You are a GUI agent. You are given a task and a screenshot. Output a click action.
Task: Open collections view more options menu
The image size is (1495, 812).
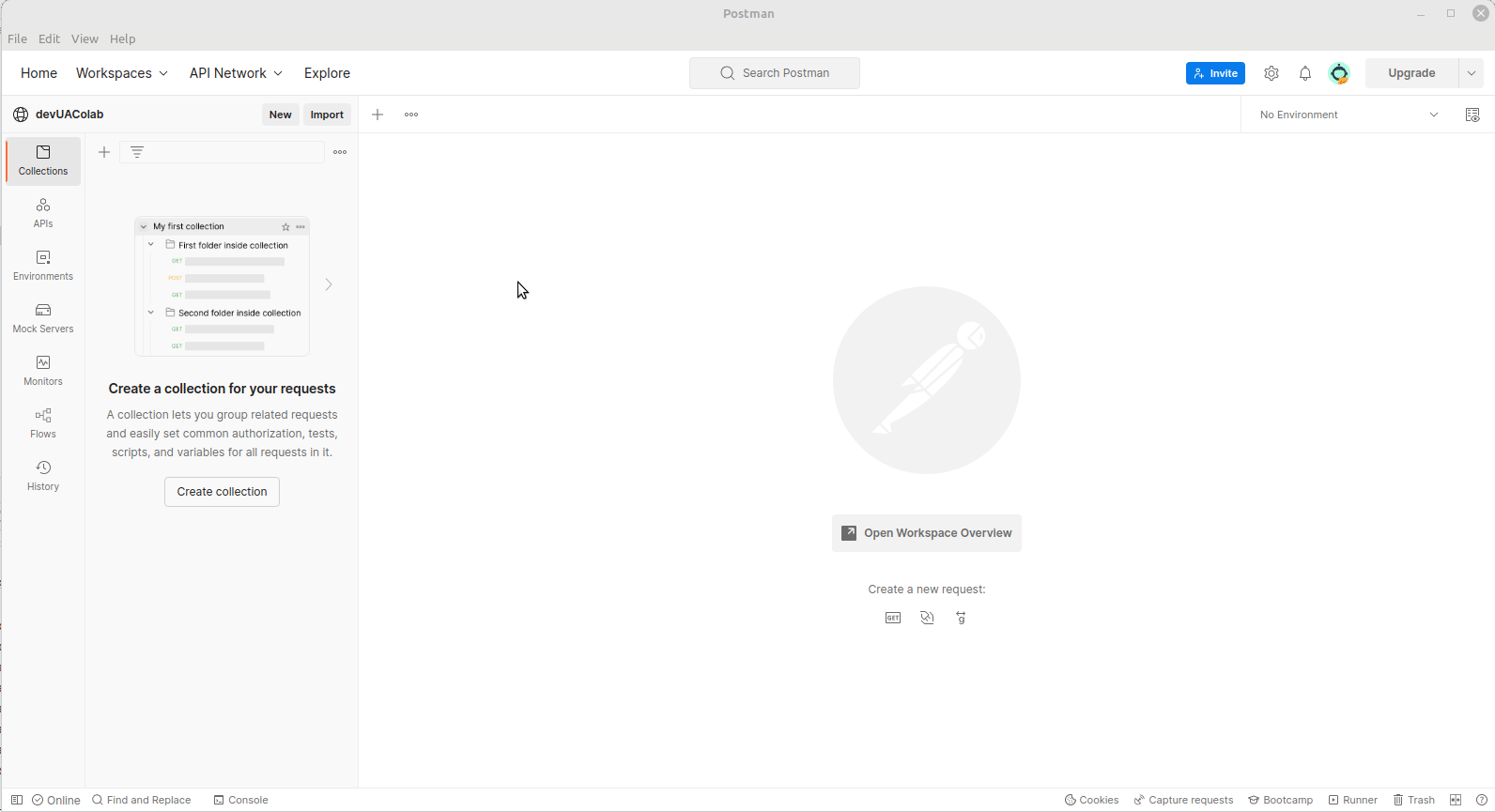pyautogui.click(x=340, y=152)
